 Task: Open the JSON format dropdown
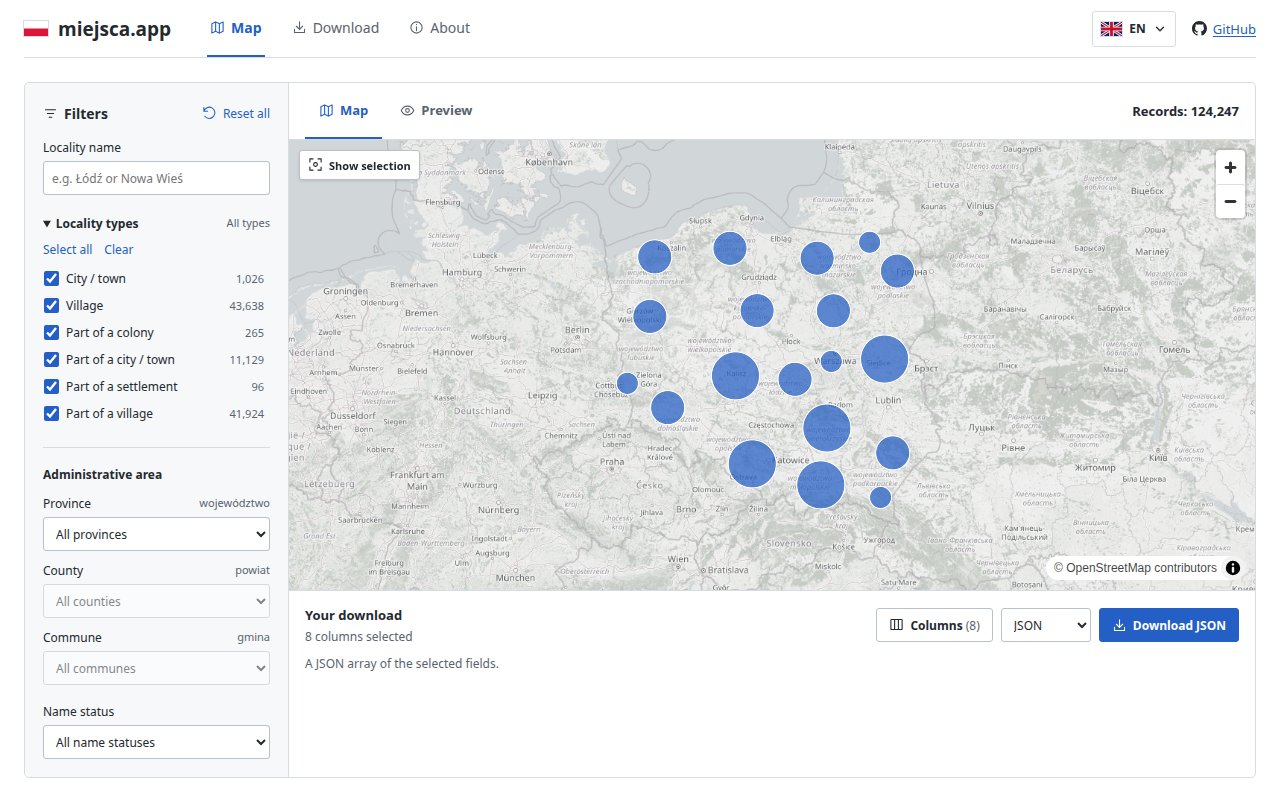coord(1045,625)
